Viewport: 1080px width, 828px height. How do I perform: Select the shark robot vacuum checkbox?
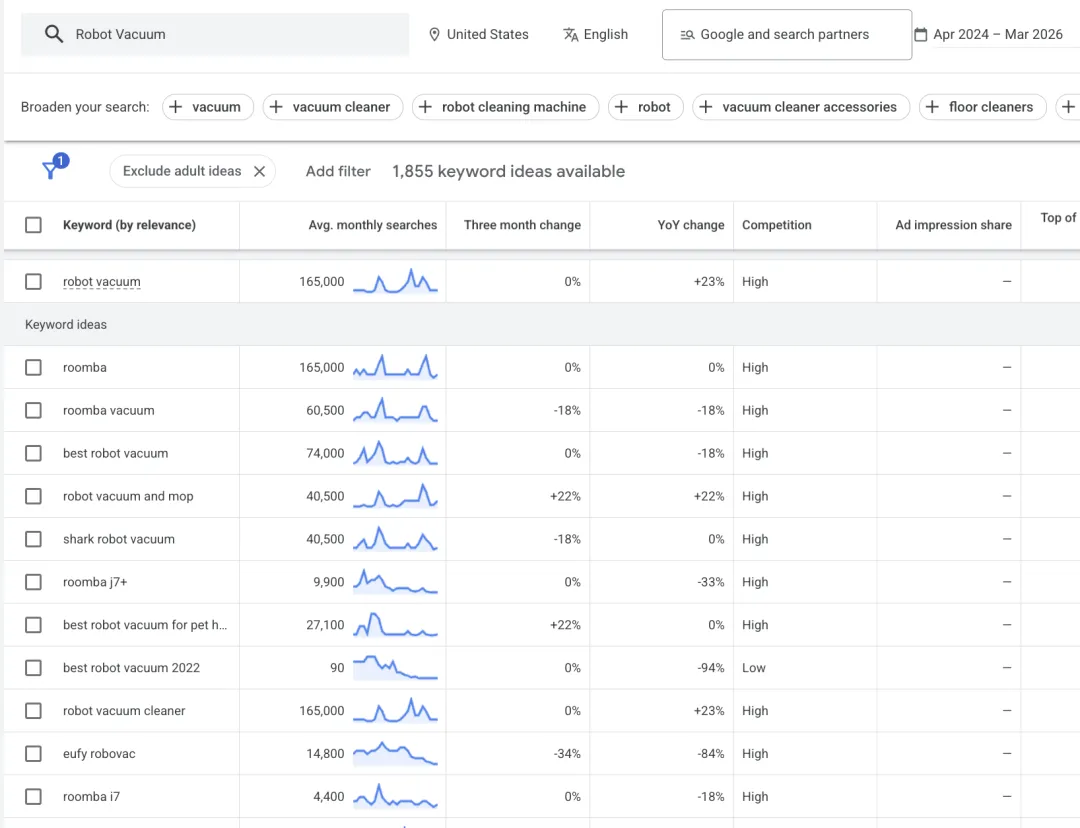pos(33,539)
